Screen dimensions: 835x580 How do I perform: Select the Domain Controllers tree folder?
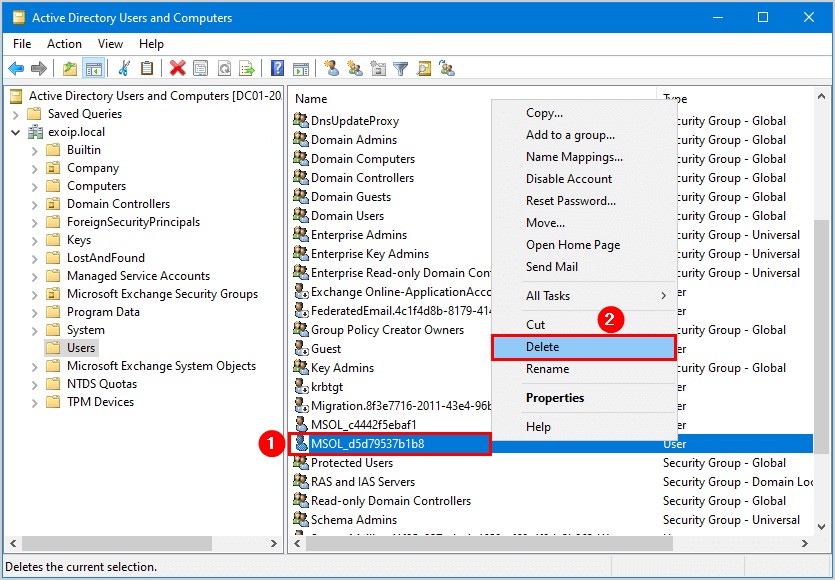click(118, 204)
